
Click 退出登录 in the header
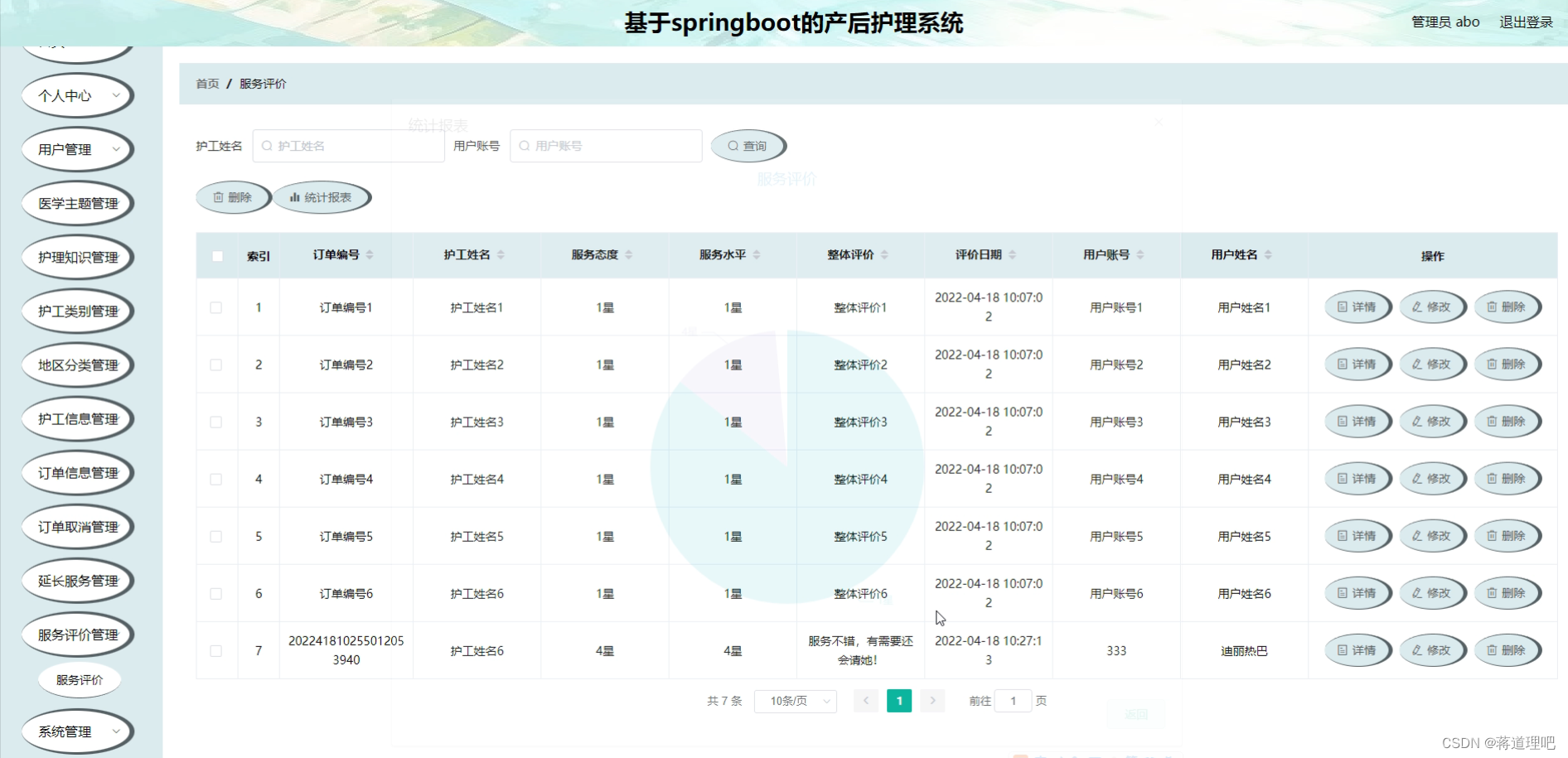point(1526,22)
